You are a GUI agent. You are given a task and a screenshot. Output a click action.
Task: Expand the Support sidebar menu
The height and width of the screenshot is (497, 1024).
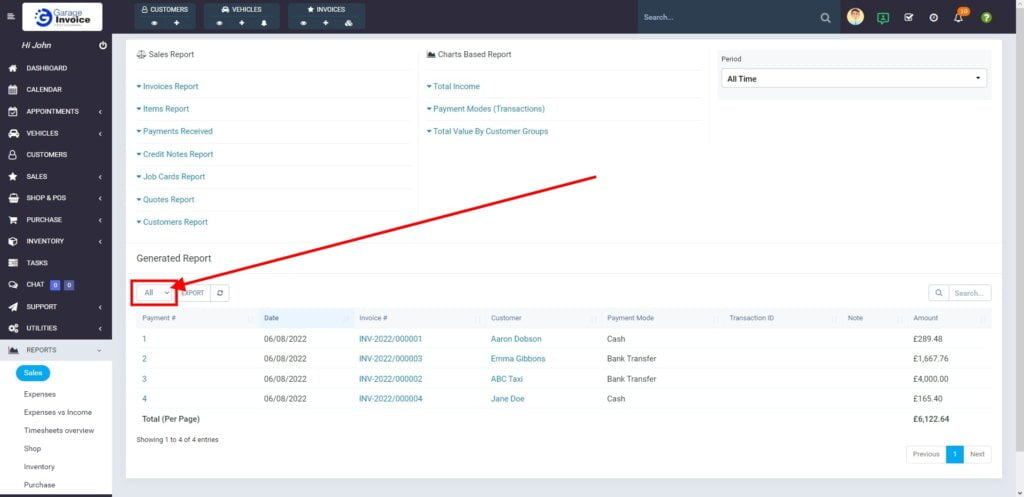(56, 306)
